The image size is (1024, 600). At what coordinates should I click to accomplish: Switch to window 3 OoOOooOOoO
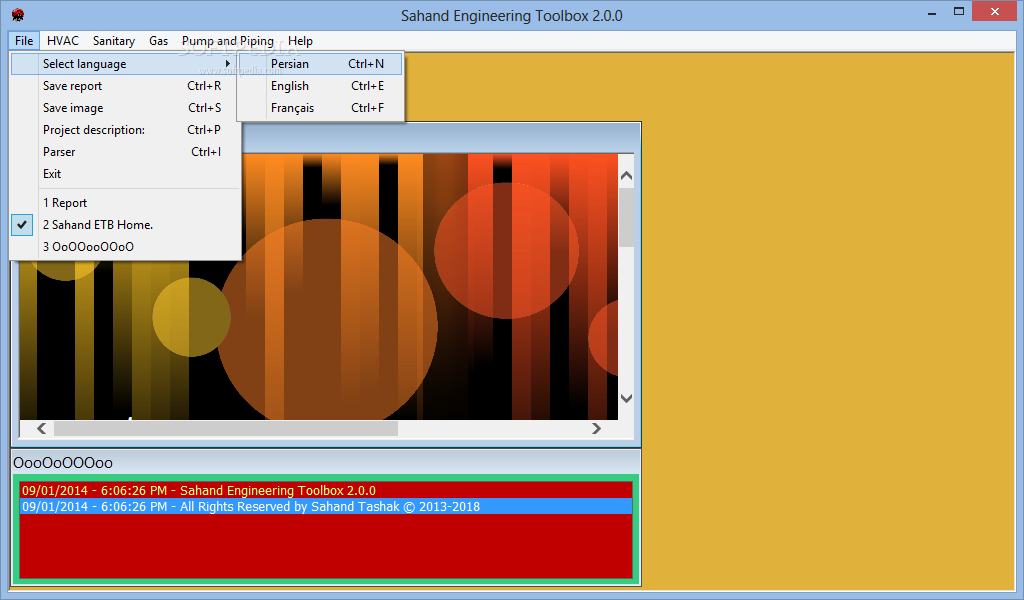[124, 247]
